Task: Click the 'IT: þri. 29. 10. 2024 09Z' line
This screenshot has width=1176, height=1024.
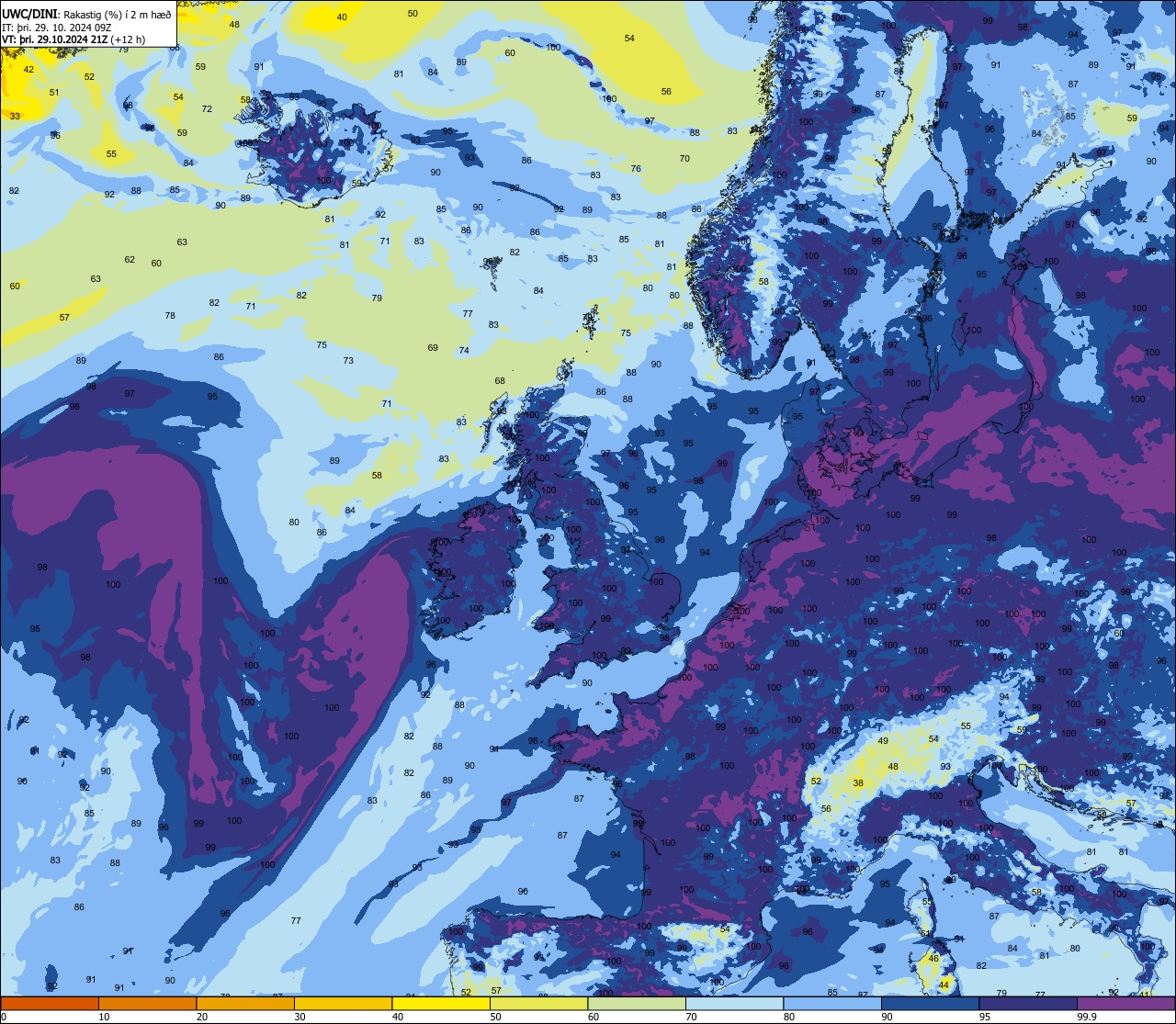Action: coord(57,28)
